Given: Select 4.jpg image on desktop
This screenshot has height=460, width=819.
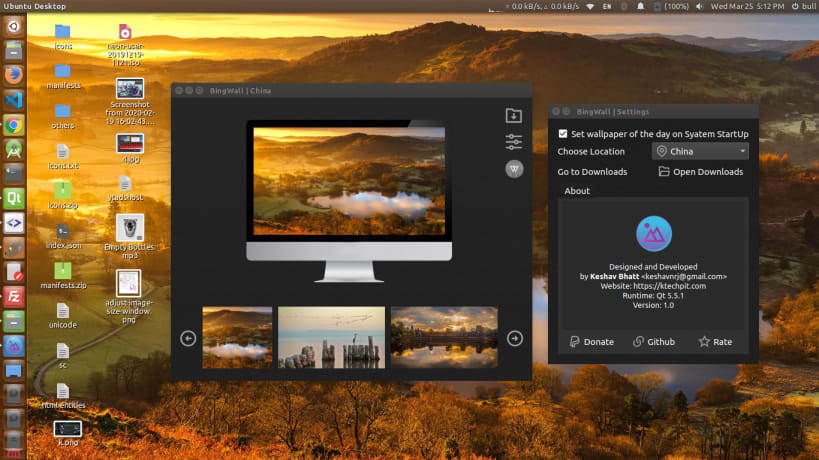Looking at the screenshot, I should click(130, 148).
